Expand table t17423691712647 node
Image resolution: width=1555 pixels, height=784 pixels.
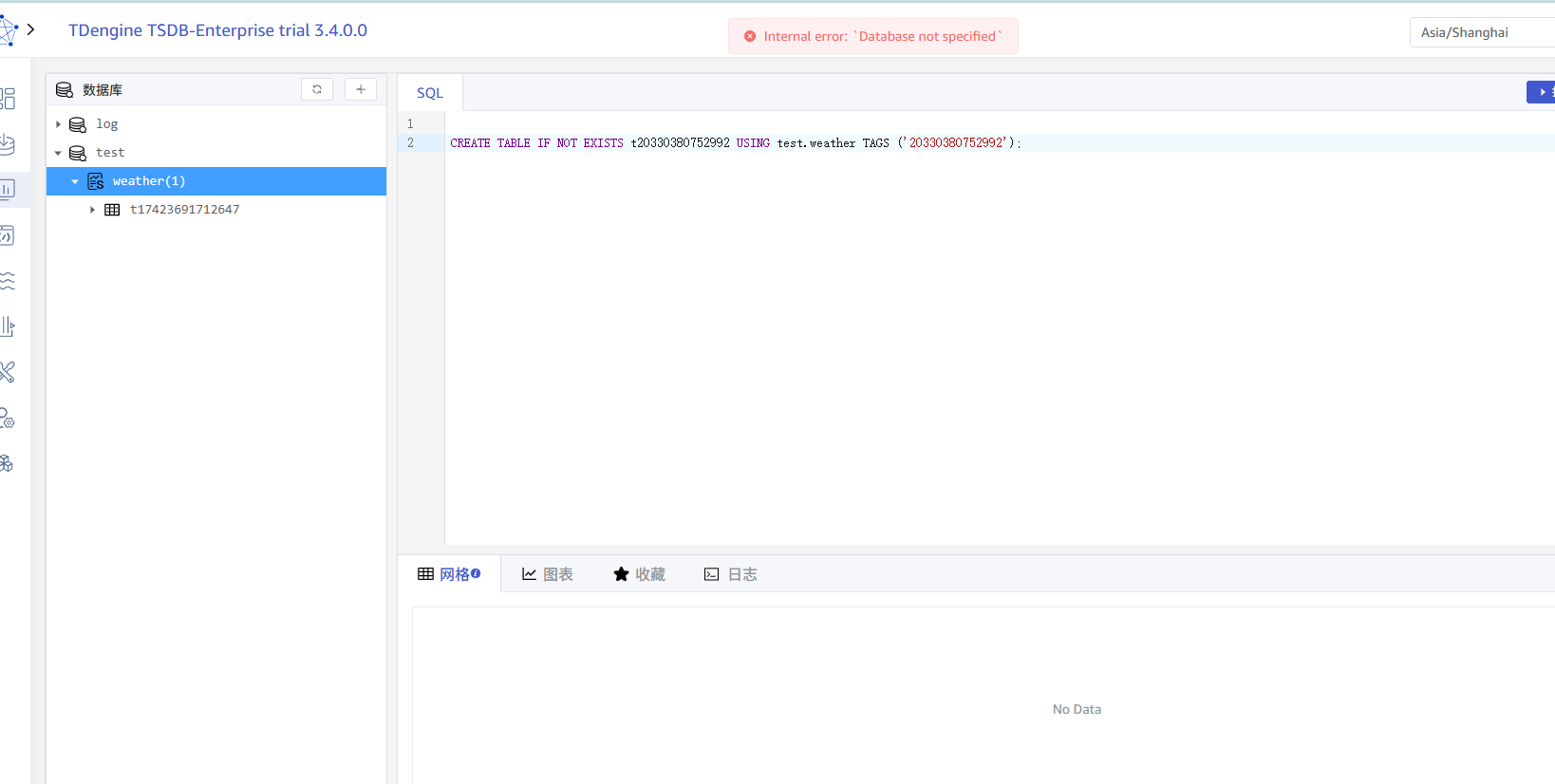92,210
